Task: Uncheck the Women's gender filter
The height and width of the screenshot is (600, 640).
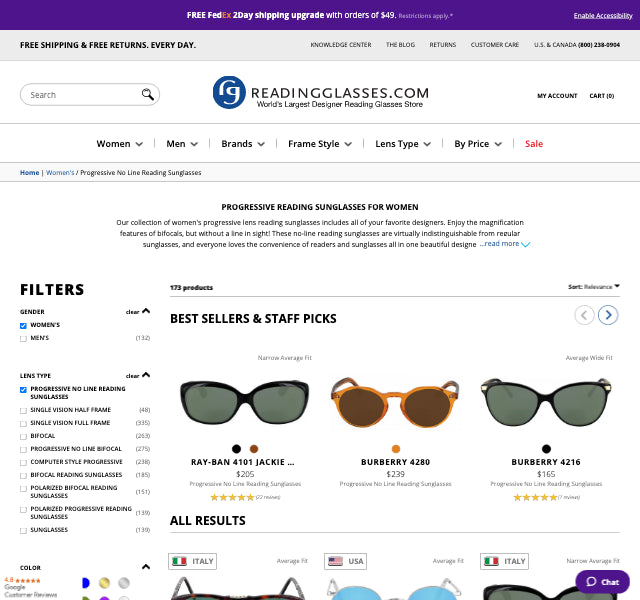Action: click(x=23, y=325)
